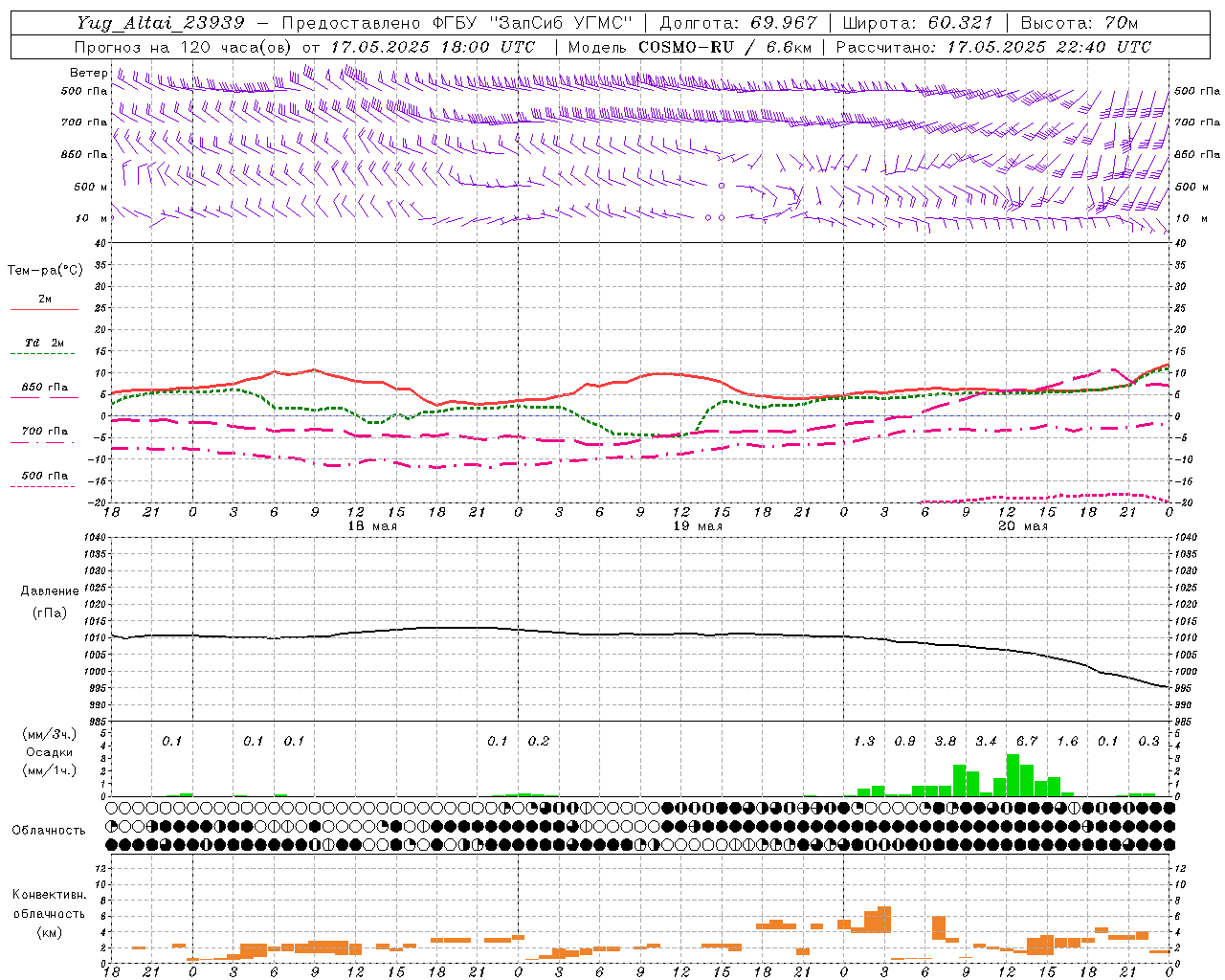Click the date label "19 мая"

pos(698,526)
